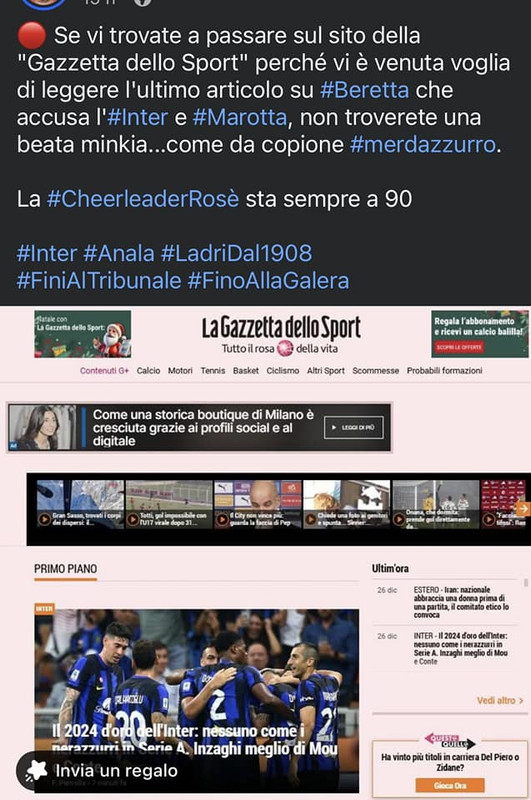Viewport: 531px width, 800px height.
Task: Click Scopri le offerte subscription button
Action: [x=460, y=347]
